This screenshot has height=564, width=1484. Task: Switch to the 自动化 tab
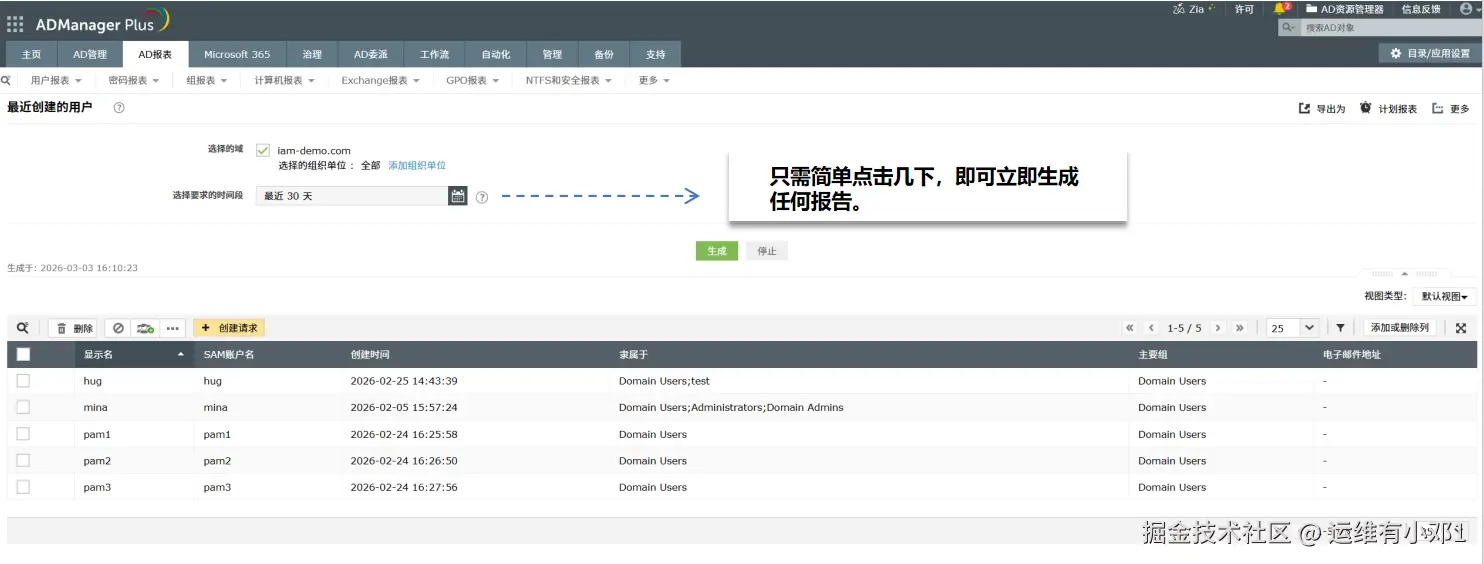pyautogui.click(x=496, y=54)
